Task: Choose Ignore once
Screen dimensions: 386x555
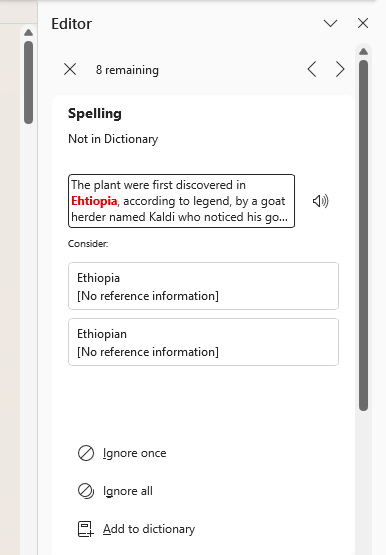Action: point(122,453)
